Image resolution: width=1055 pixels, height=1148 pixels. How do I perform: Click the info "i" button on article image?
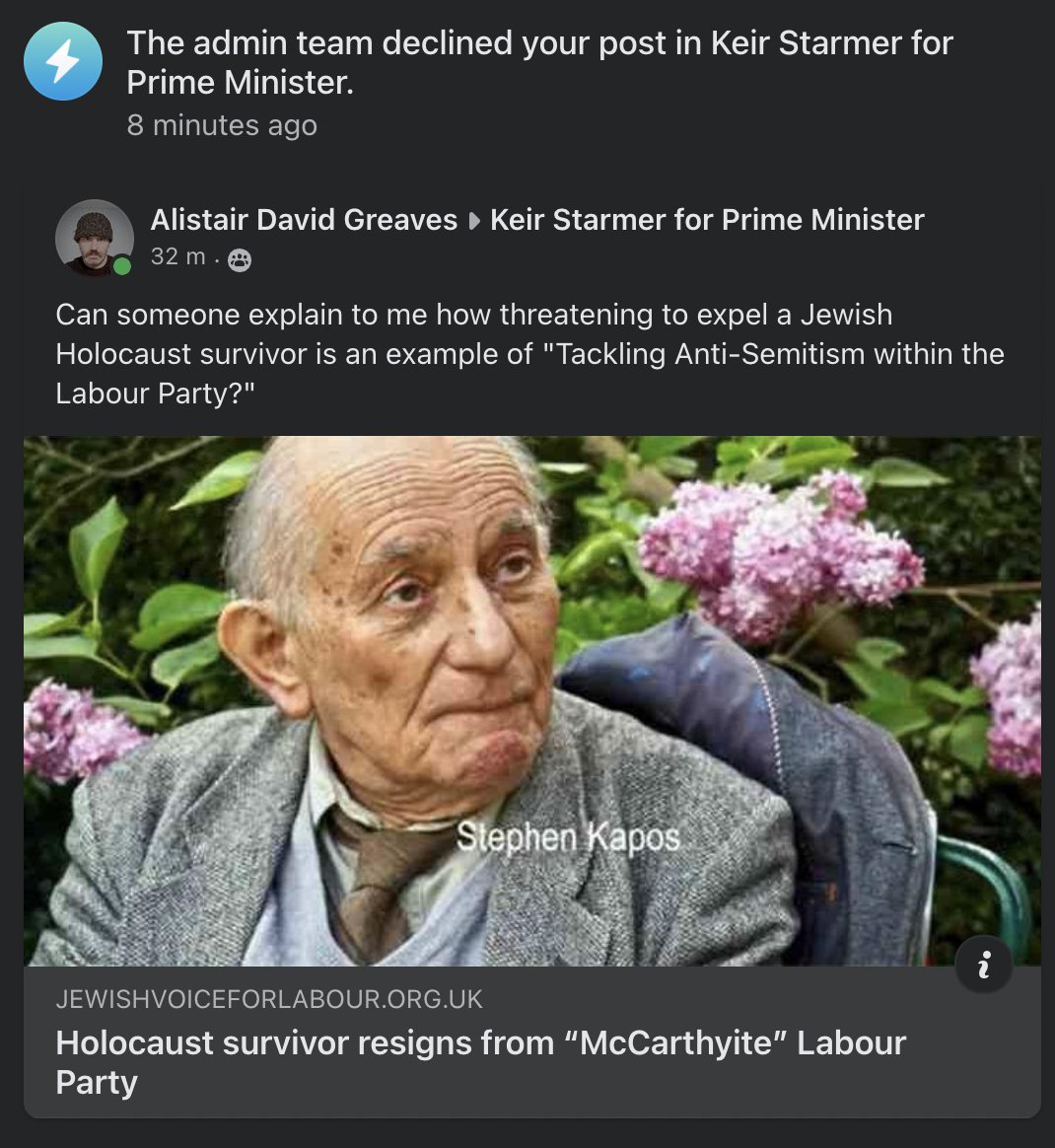tap(983, 965)
